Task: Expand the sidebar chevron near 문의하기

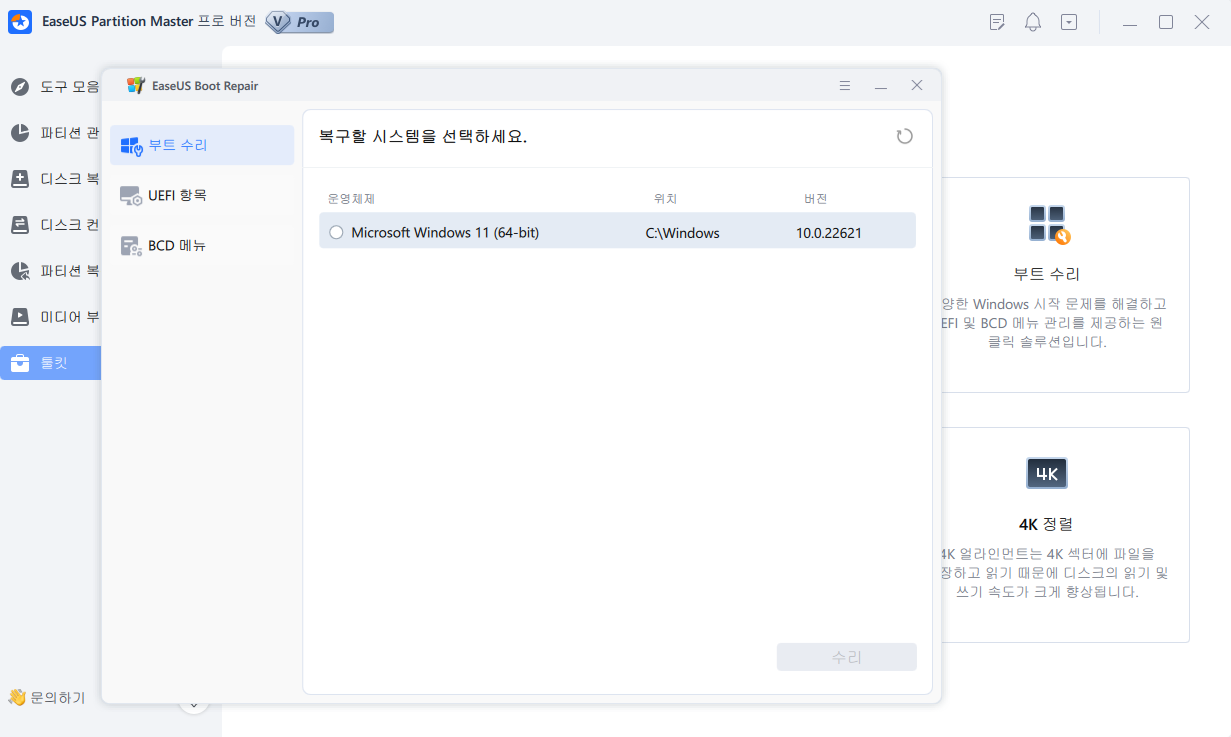Action: pyautogui.click(x=193, y=705)
